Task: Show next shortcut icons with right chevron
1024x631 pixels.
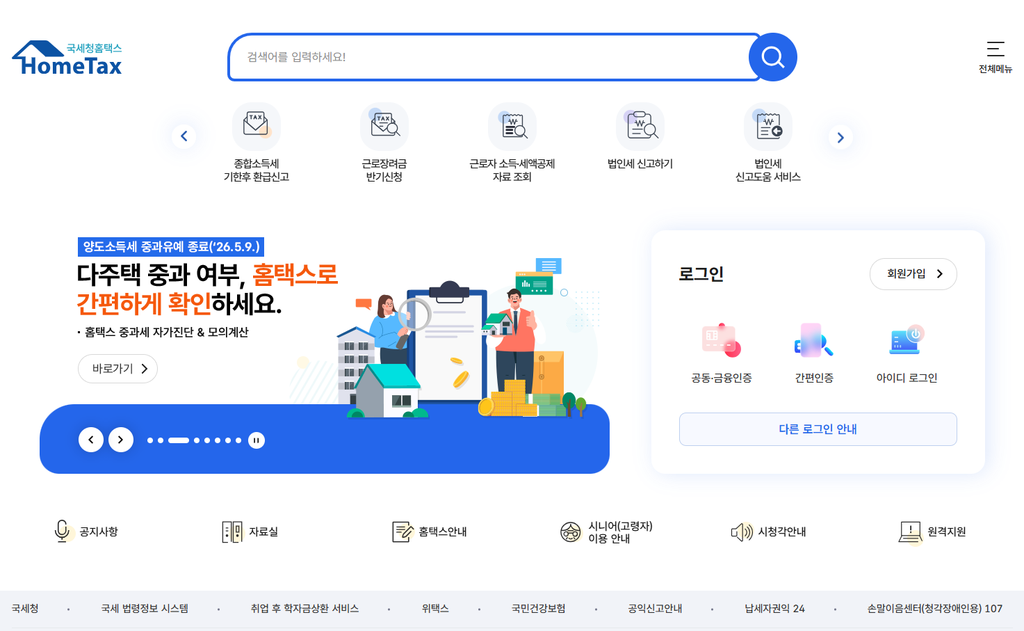Action: click(840, 137)
